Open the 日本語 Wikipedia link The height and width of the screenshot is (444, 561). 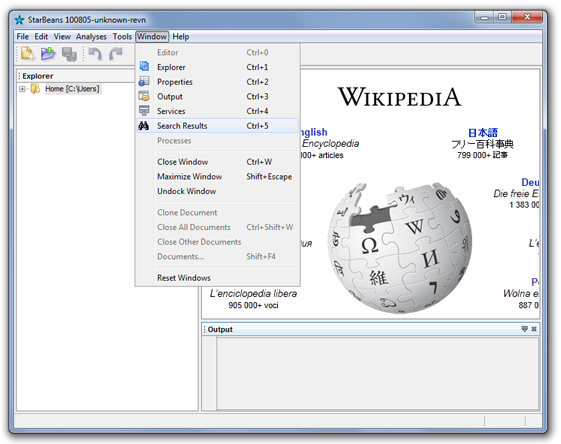[483, 133]
